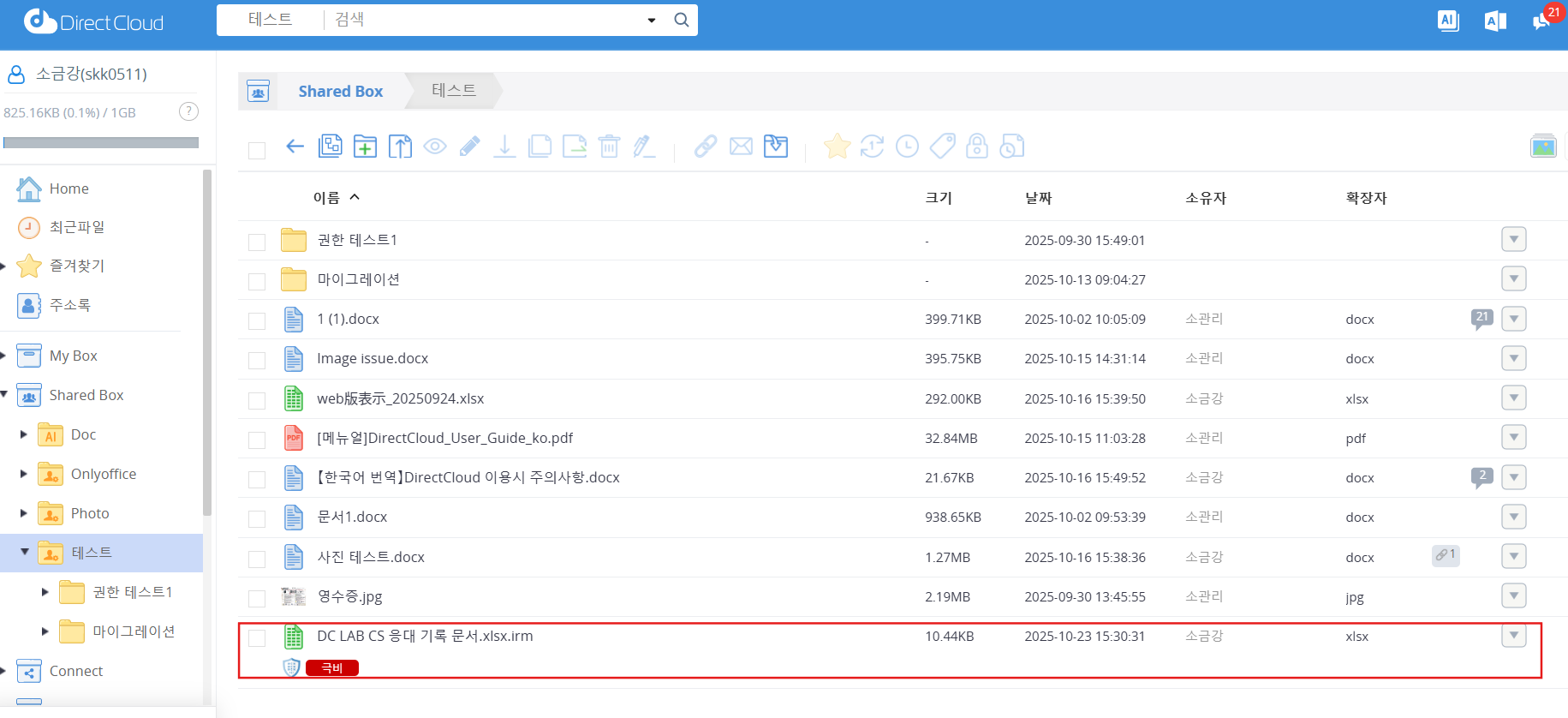This screenshot has width=1568, height=718.
Task: Check the box for 1 (1).docx
Action: [257, 321]
